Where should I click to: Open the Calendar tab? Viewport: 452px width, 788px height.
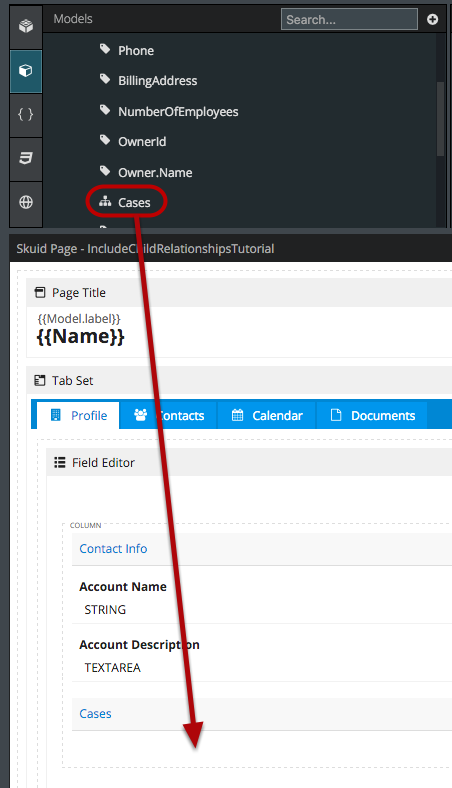click(266, 415)
